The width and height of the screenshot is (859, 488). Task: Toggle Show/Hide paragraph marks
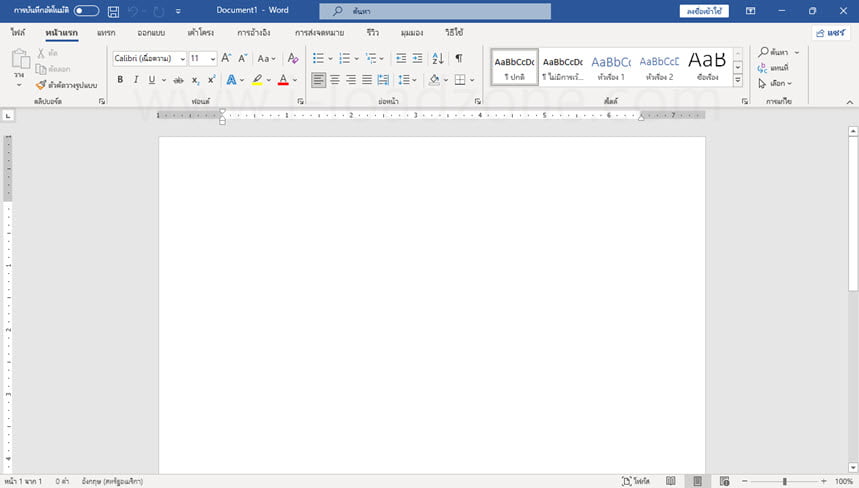click(x=459, y=58)
